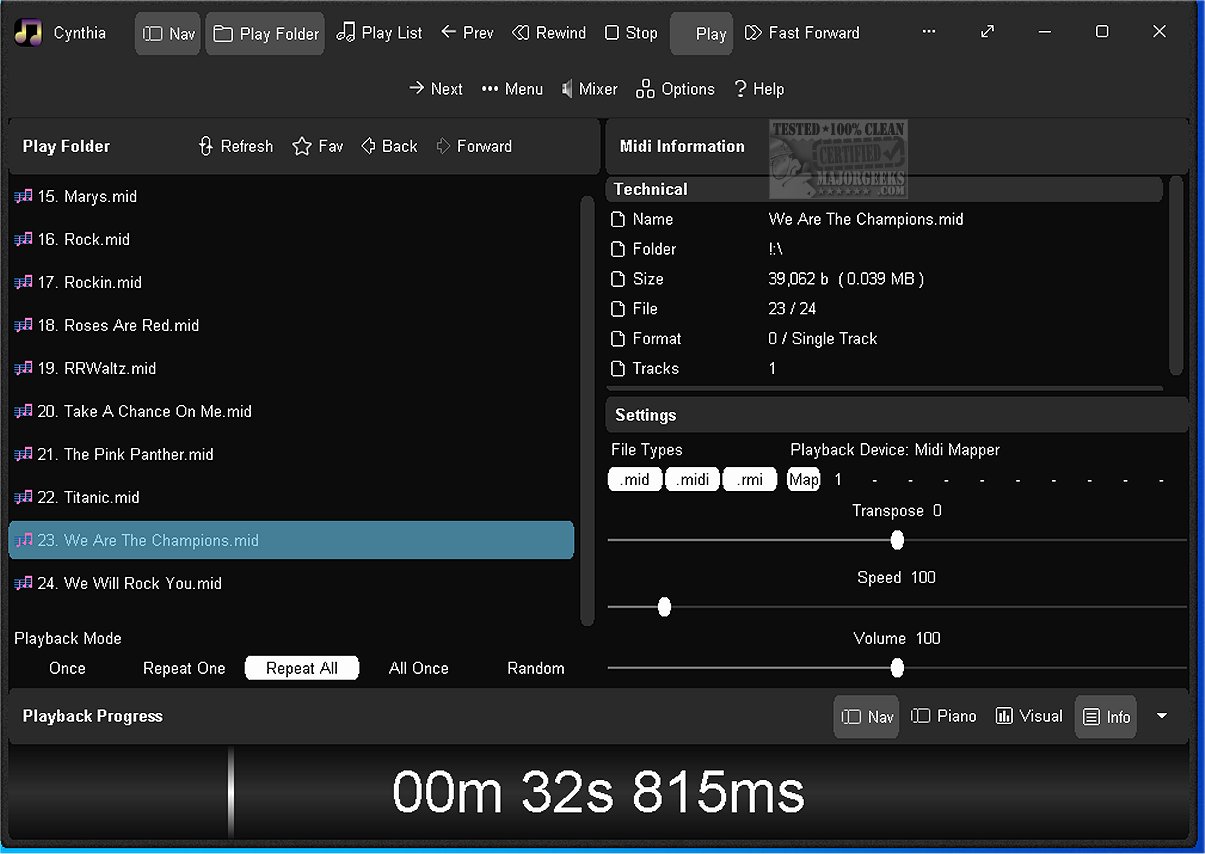Viewport: 1205px width, 854px height.
Task: Select the Random playback mode
Action: [535, 668]
